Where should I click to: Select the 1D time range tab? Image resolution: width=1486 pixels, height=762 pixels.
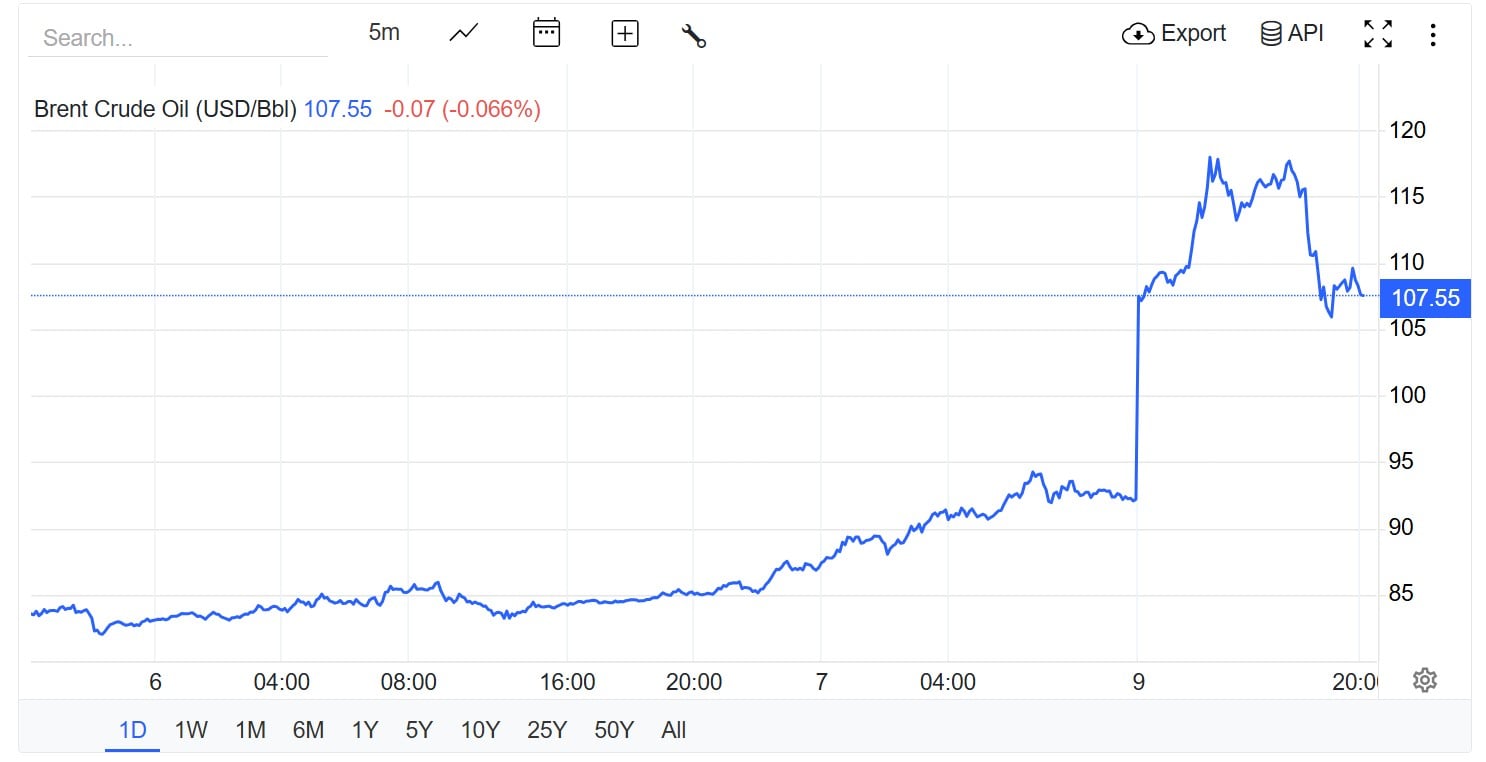coord(133,730)
